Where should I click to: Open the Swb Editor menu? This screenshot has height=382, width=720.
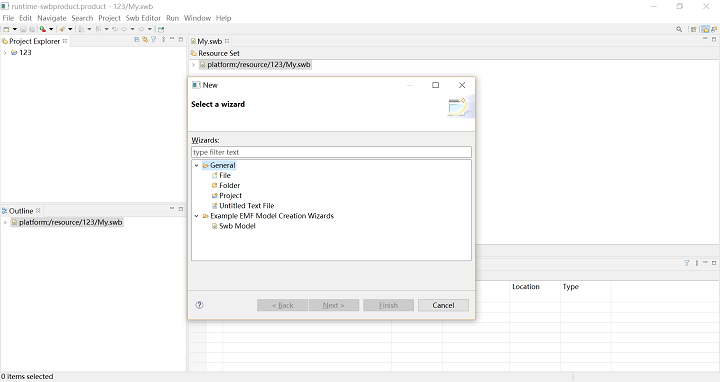[x=143, y=18]
